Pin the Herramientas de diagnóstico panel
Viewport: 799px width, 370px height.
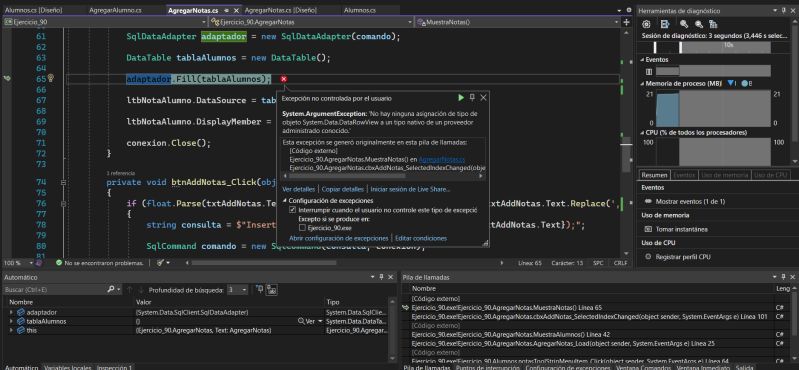[783, 10]
